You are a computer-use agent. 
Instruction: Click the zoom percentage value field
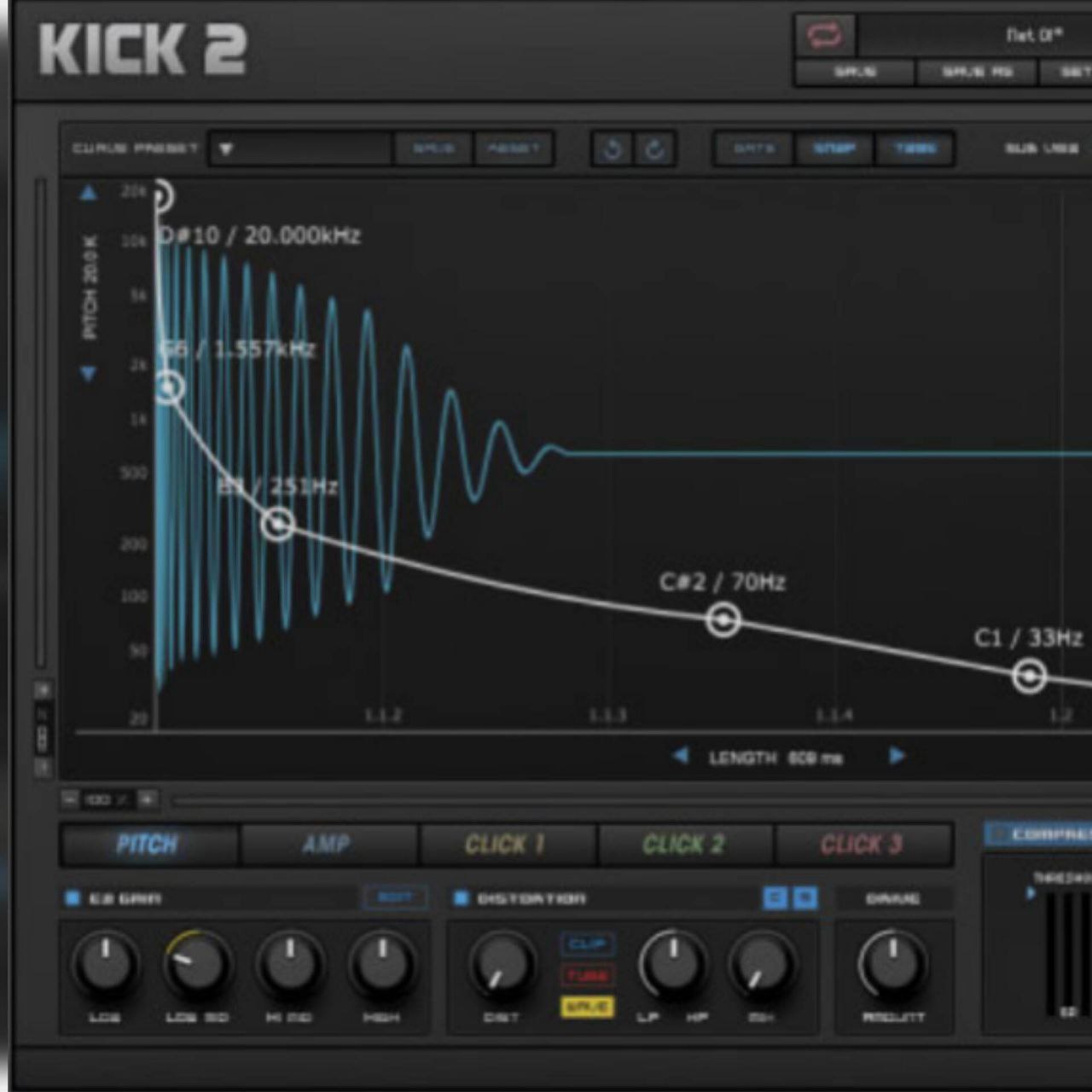click(x=107, y=799)
